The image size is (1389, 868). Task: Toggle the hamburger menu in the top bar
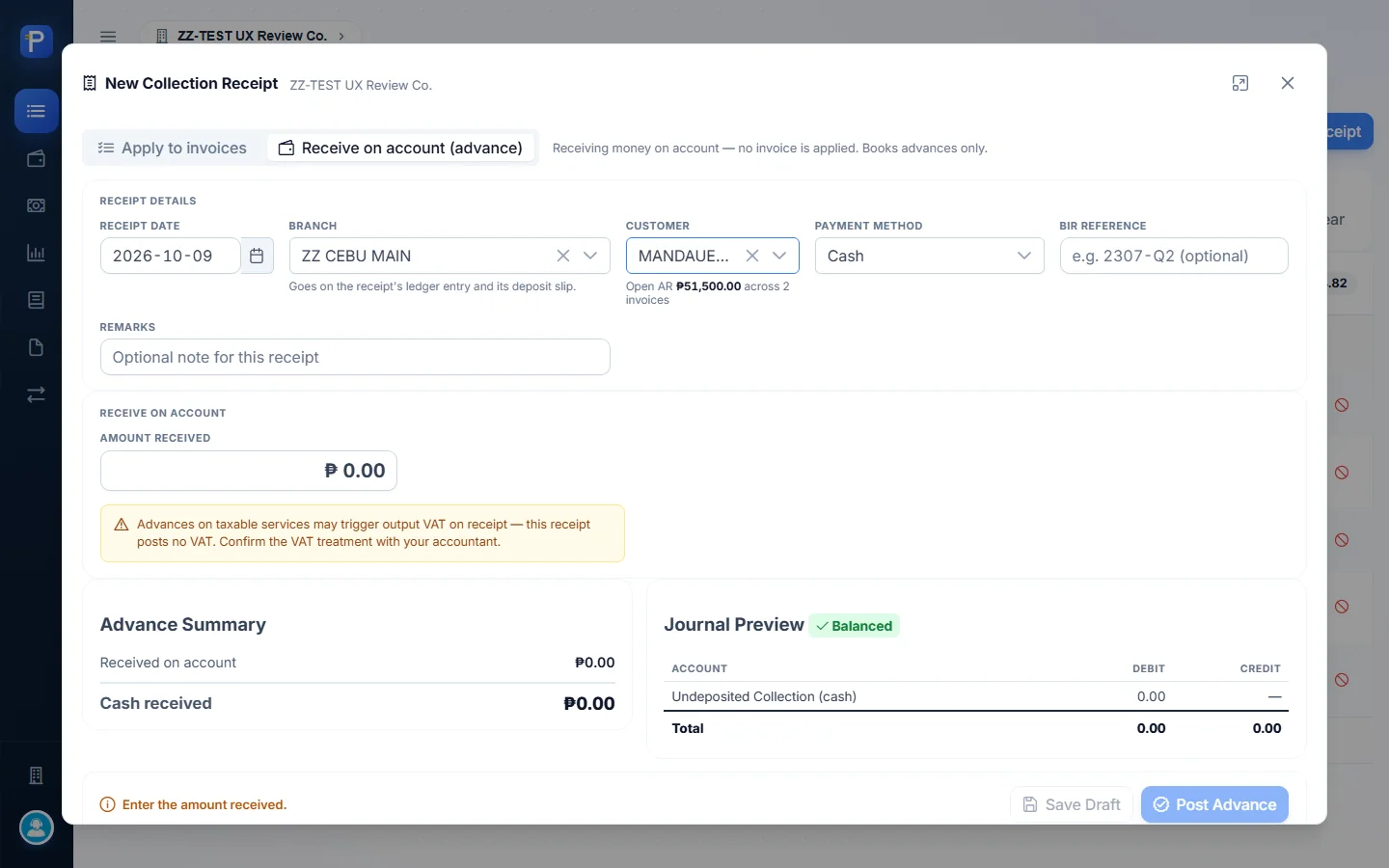coord(108,37)
